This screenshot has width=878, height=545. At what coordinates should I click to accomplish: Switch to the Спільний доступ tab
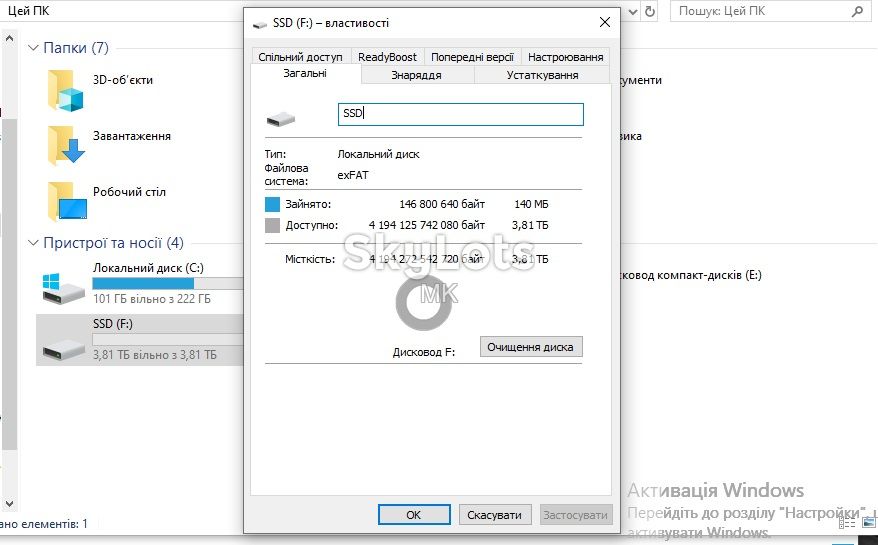point(300,57)
